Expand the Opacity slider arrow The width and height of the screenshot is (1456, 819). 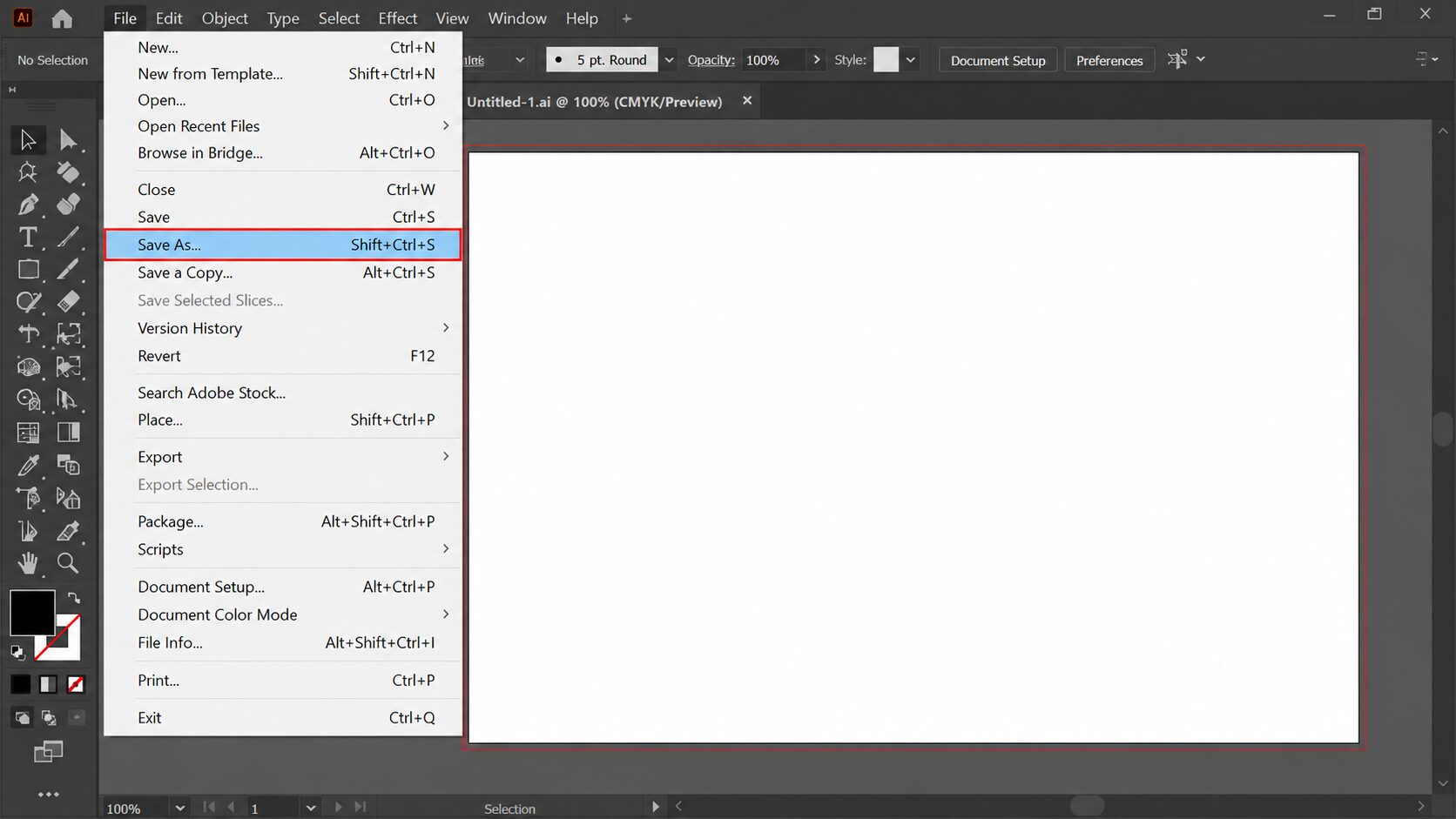(816, 60)
